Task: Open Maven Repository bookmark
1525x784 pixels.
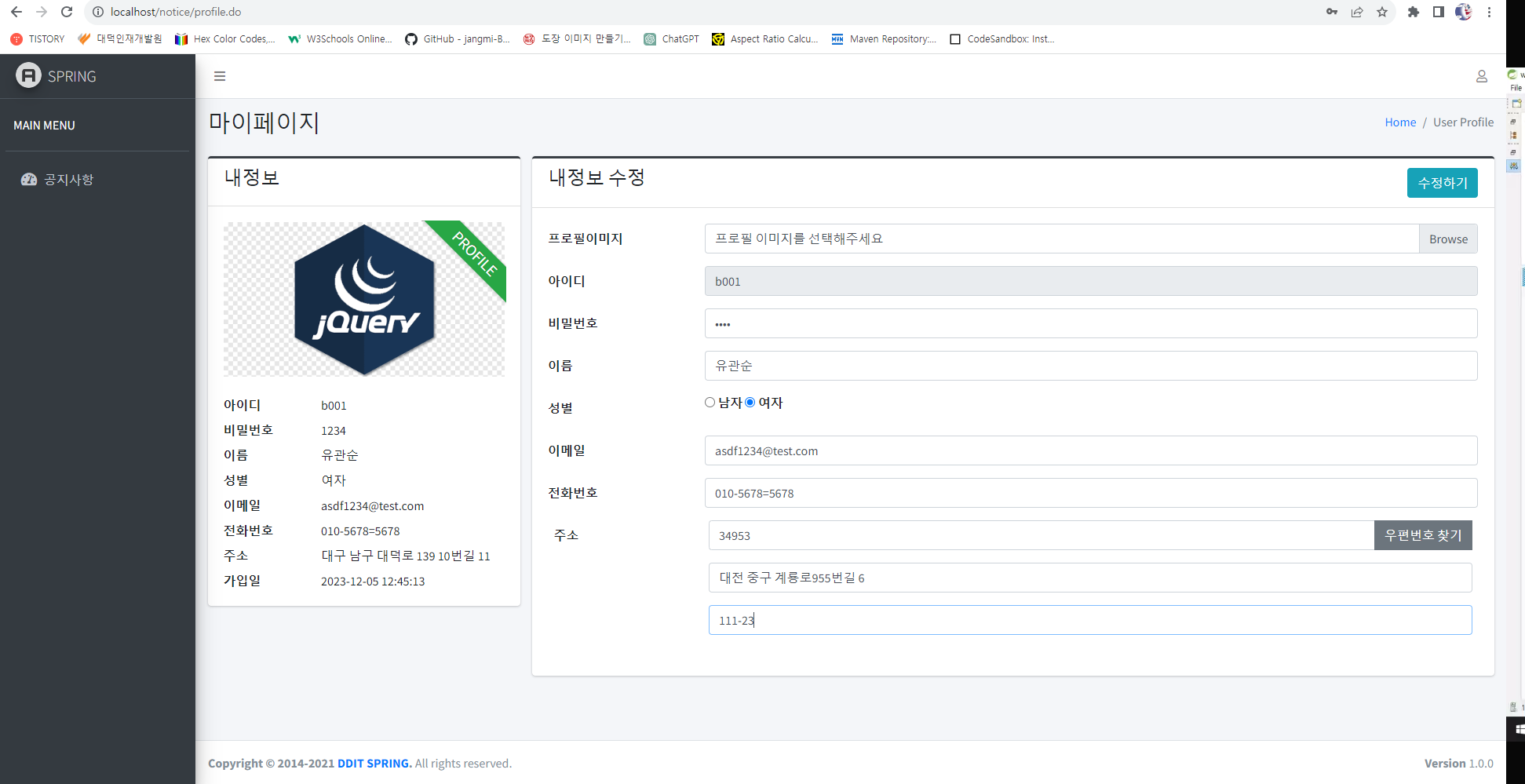Action: 884,38
